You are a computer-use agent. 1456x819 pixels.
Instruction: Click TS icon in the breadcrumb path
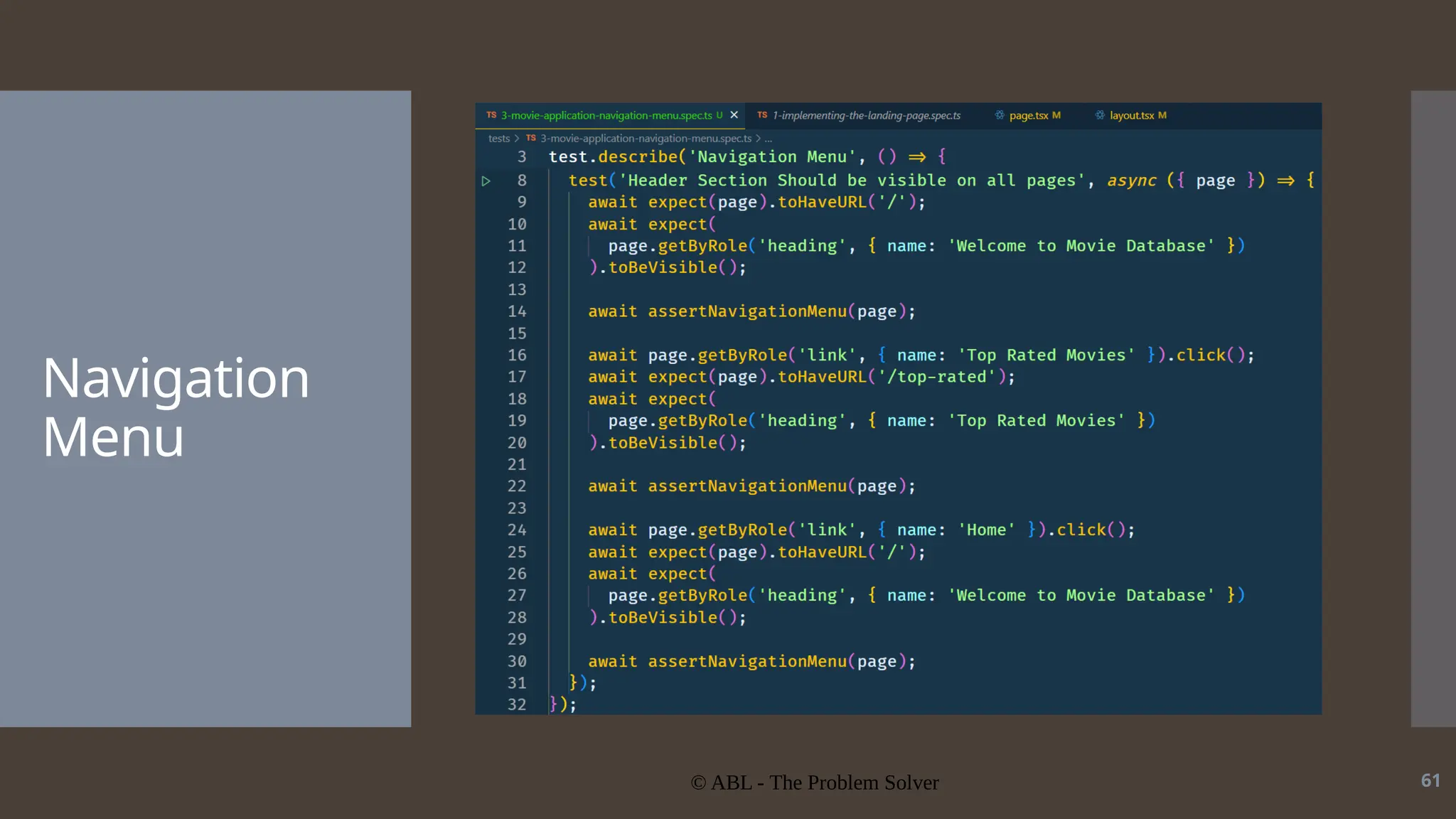531,139
